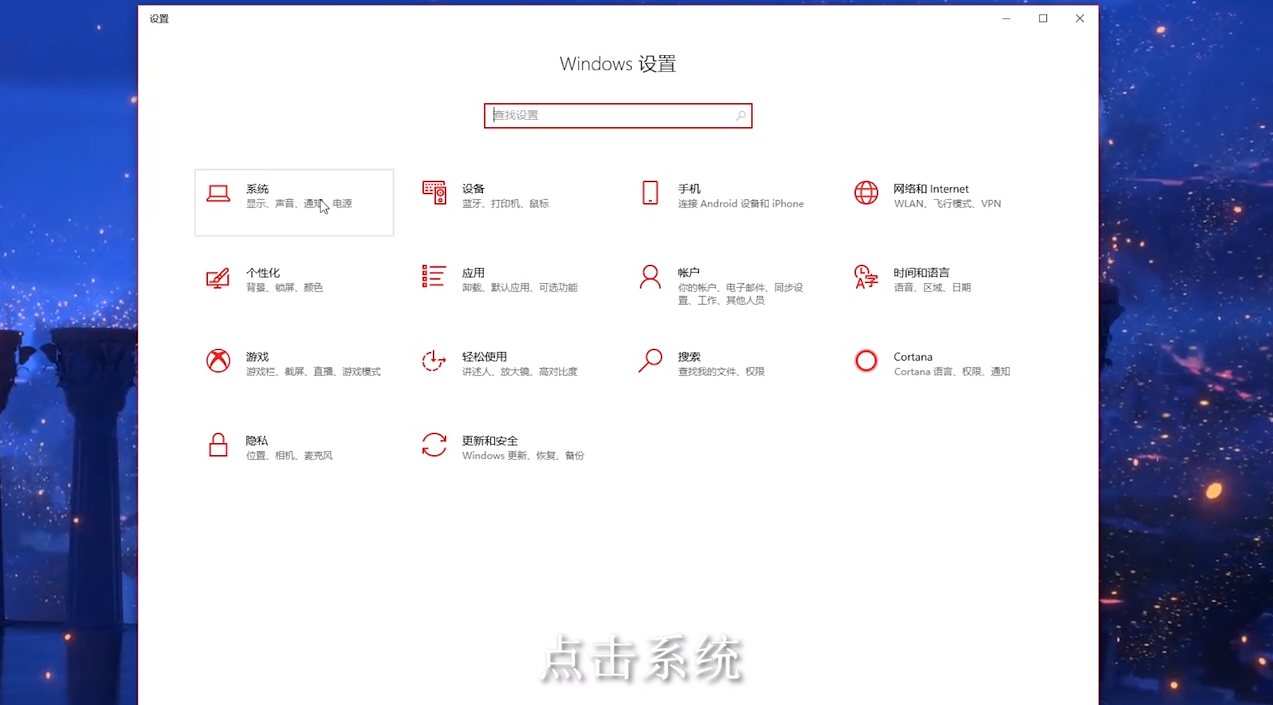The width and height of the screenshot is (1273, 705).
Task: Open the 搜索 magnifier category icon
Action: [x=650, y=361]
